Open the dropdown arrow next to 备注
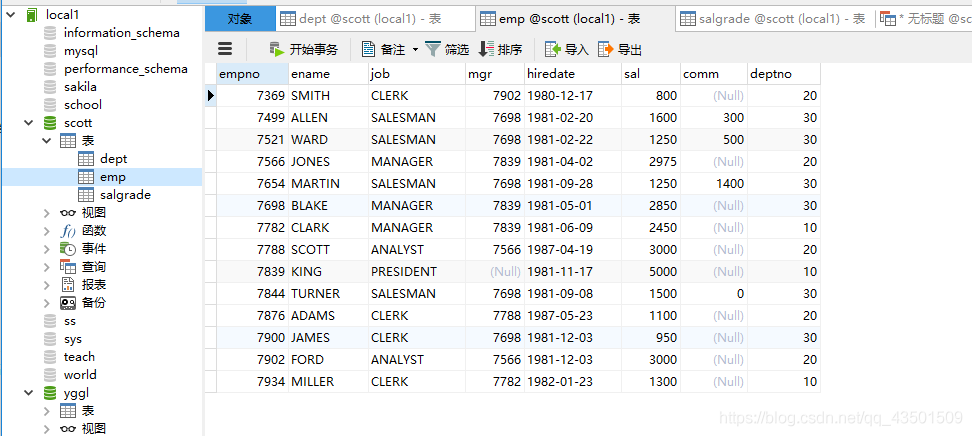972x436 pixels. (415, 50)
